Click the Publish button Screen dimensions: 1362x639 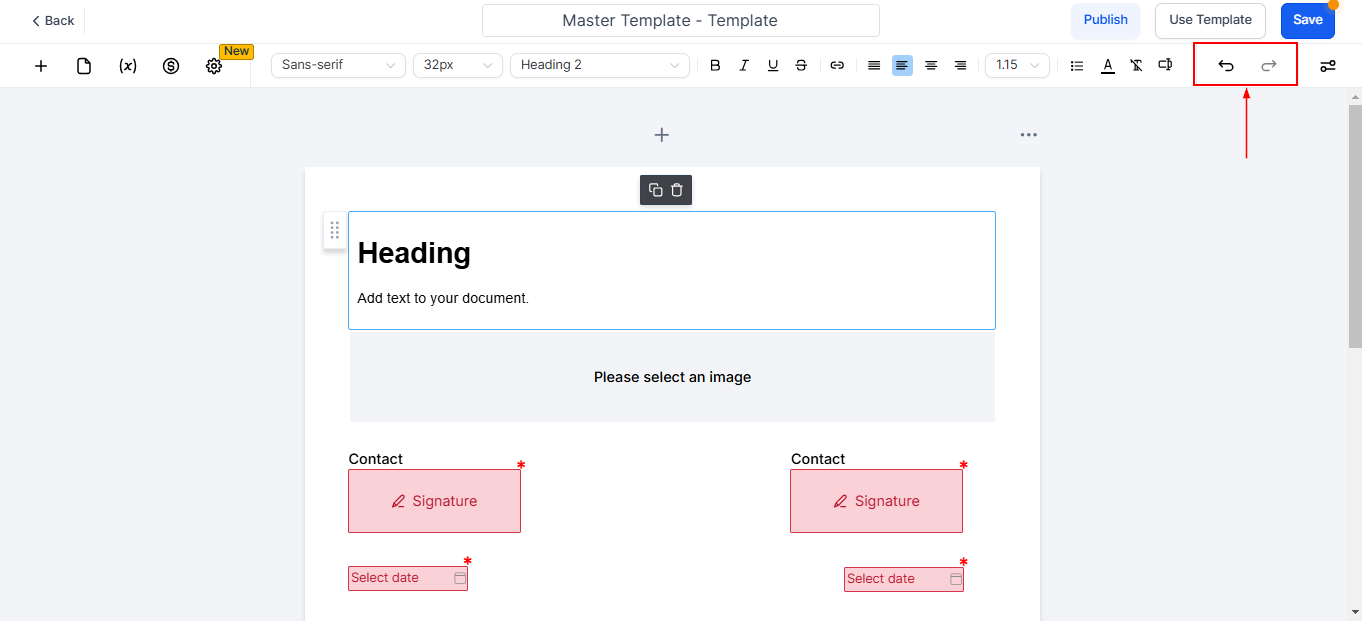(x=1105, y=20)
